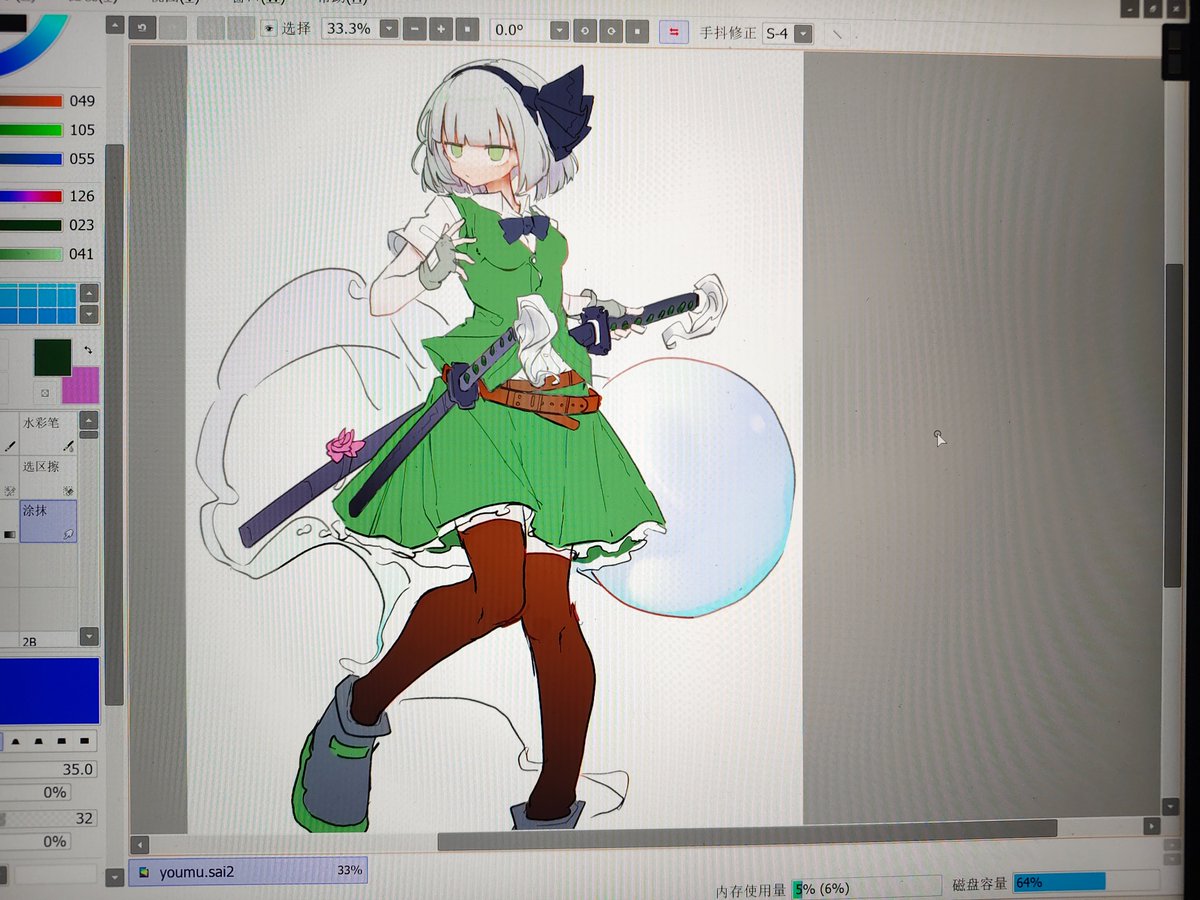Select the rectangular hard brush edge shape

87,741
